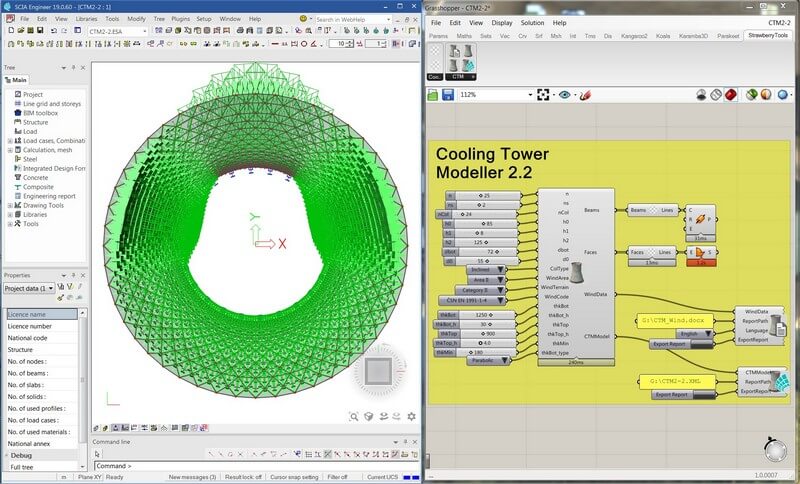The width and height of the screenshot is (800, 484).
Task: Toggle the red shaded preview mode icon
Action: pos(731,95)
